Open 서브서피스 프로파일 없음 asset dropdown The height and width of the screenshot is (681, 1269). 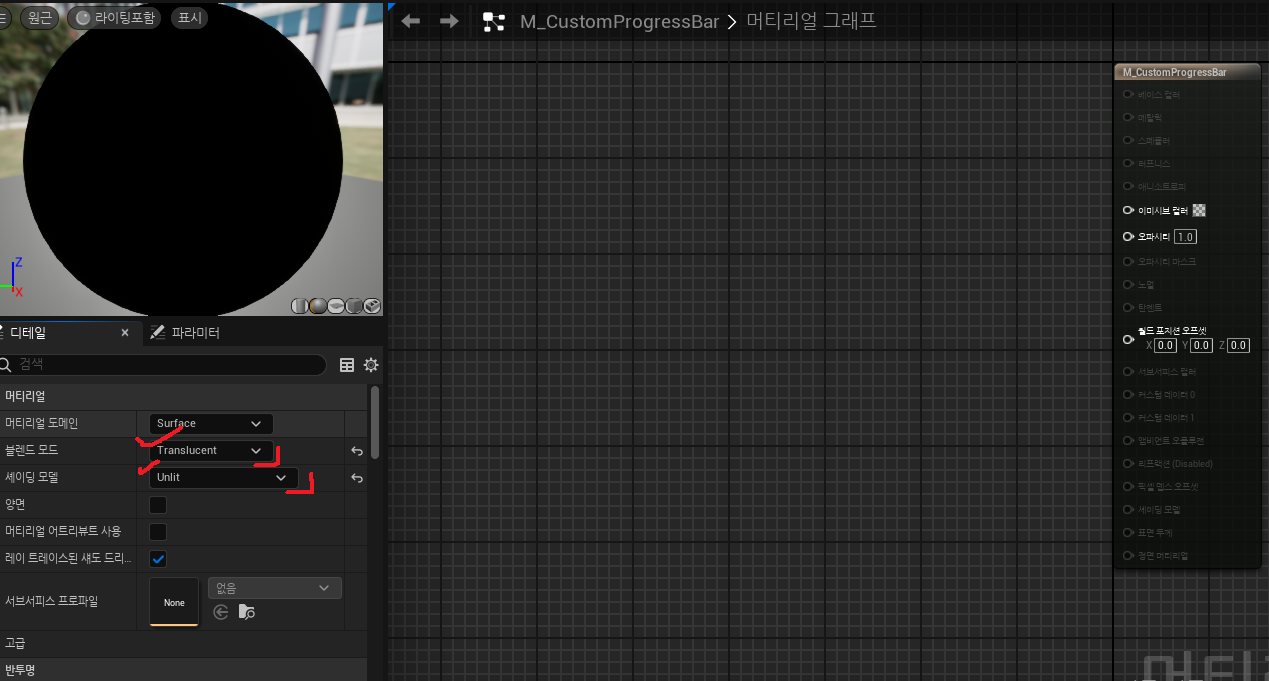[275, 588]
